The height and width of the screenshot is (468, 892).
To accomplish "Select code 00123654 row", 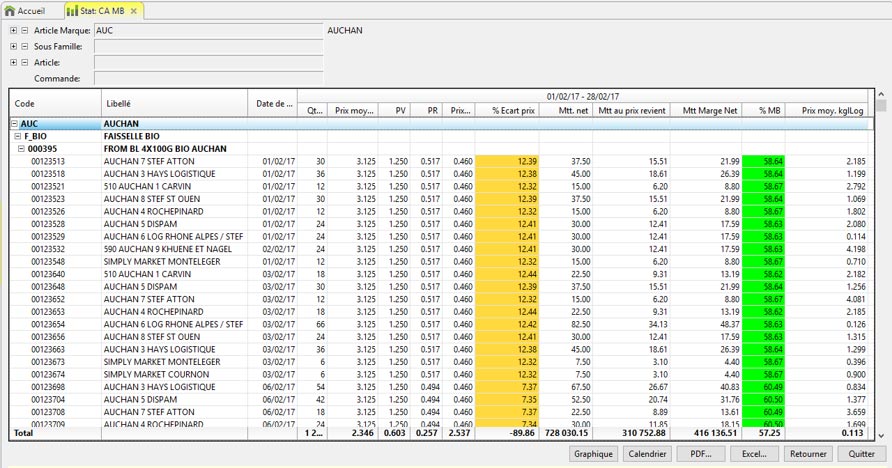I will (x=441, y=324).
